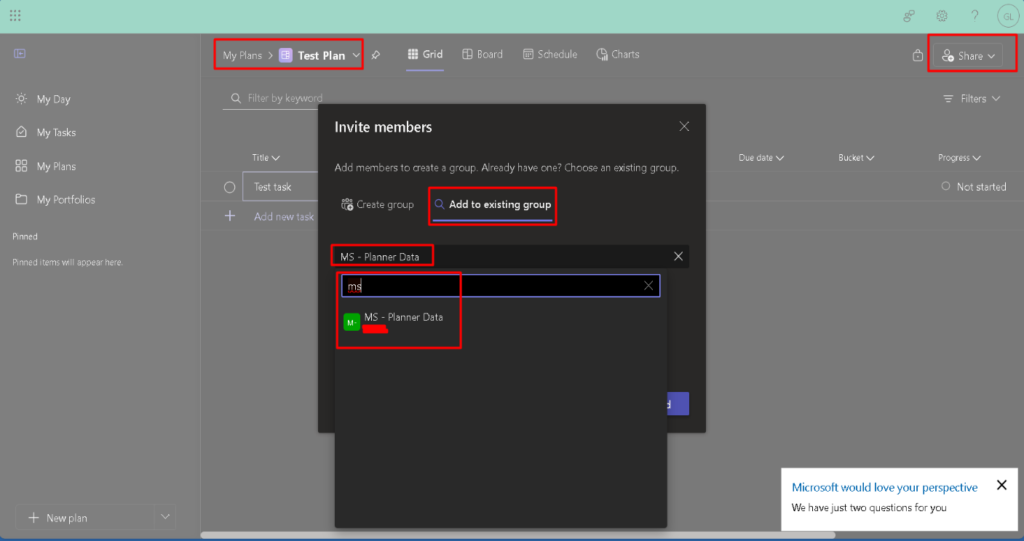Click the Pinned section label

coord(25,237)
